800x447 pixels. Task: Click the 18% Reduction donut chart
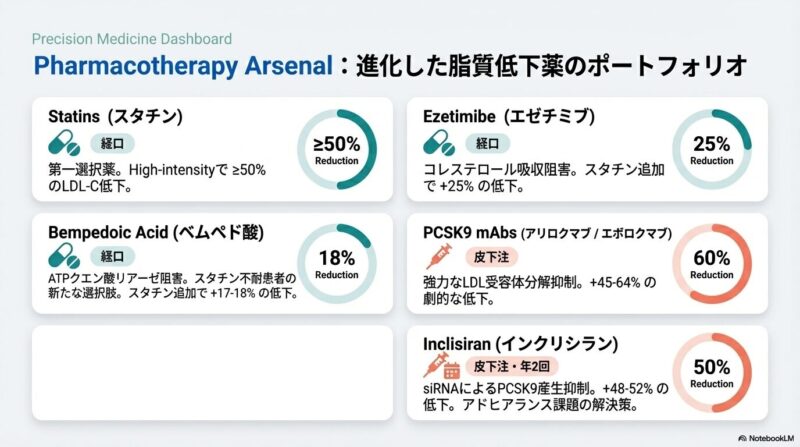pos(337,263)
